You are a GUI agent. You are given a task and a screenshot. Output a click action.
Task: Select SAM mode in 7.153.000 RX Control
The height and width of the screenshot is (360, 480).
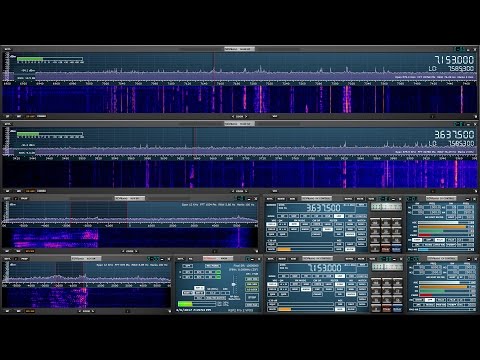[294, 276]
